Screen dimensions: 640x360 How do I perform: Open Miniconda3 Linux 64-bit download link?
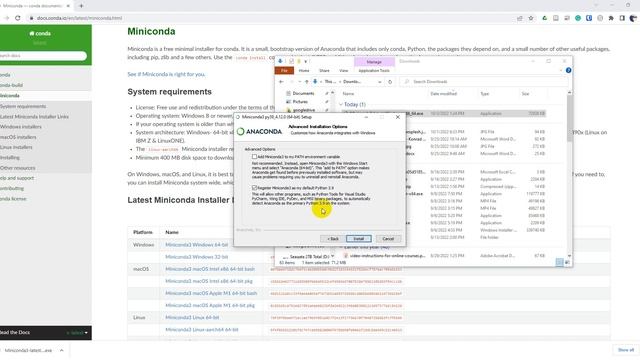click(192, 318)
